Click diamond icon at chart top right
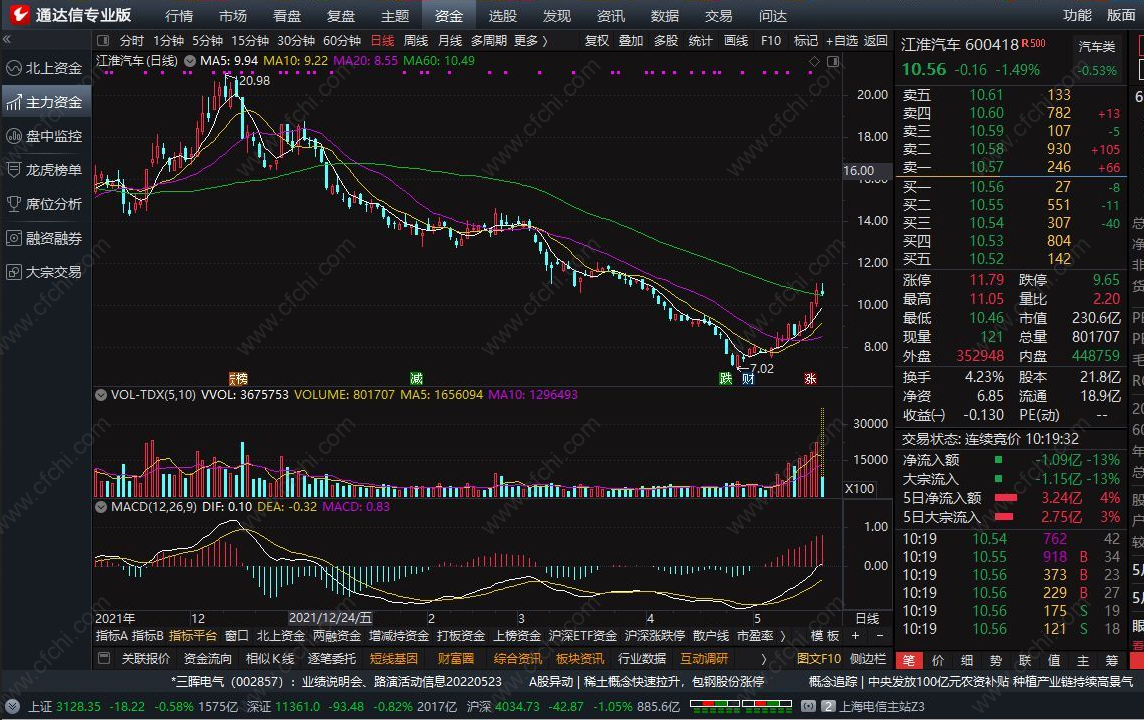Viewport: 1144px width, 720px height. (x=814, y=62)
